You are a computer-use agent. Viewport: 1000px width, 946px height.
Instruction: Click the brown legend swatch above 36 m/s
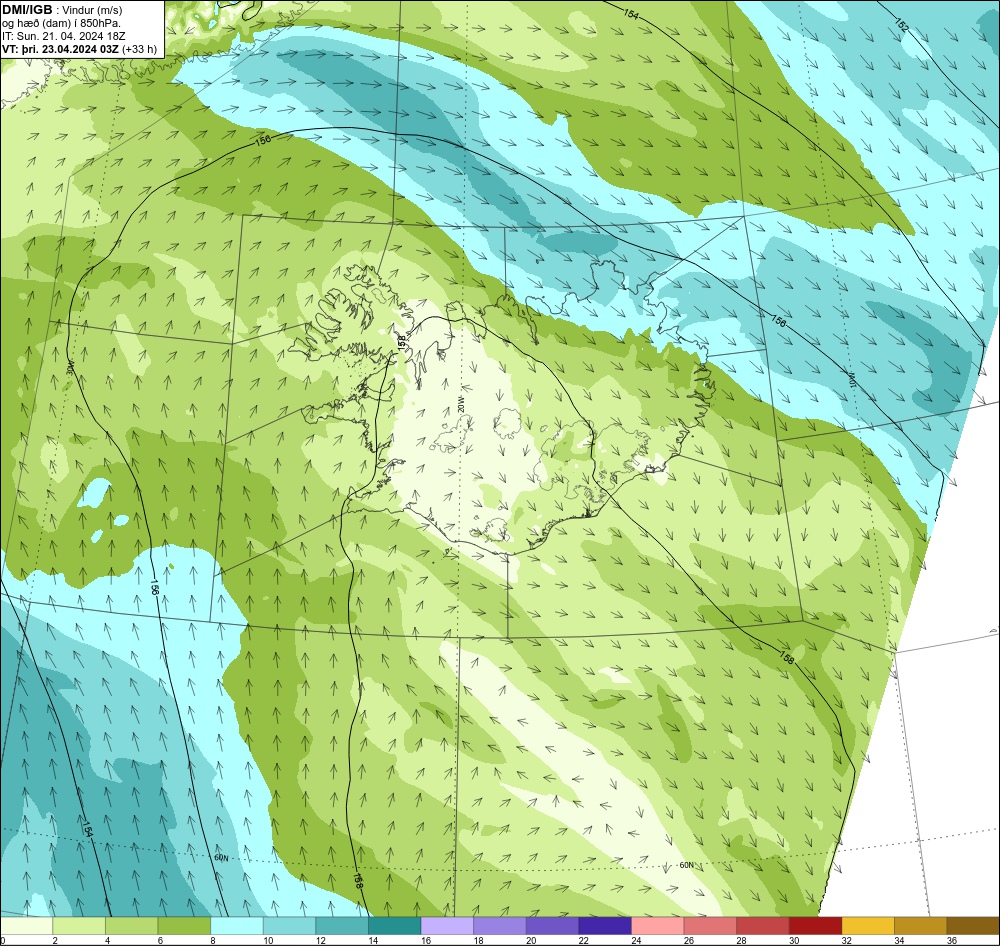click(973, 926)
